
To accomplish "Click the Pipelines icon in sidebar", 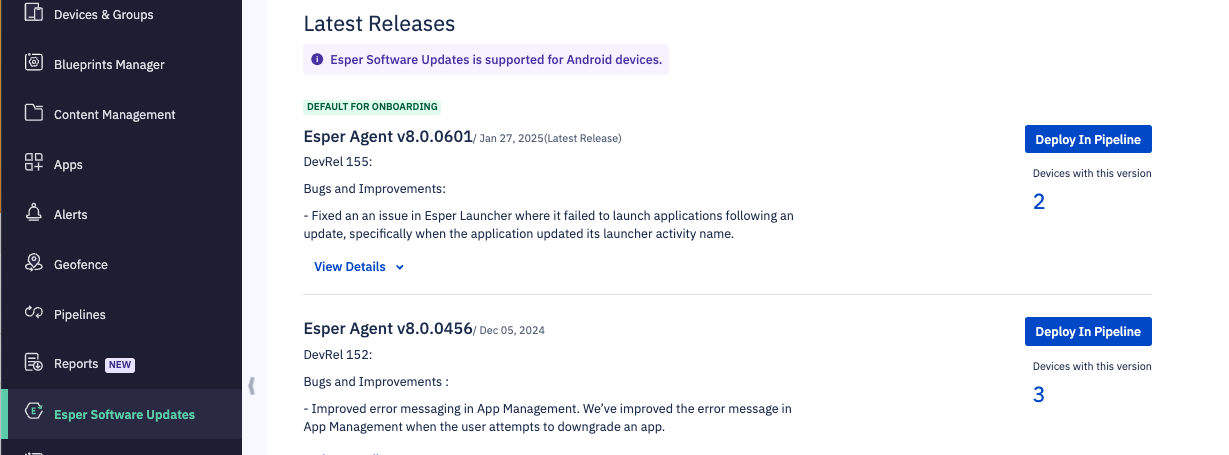I will [x=34, y=314].
